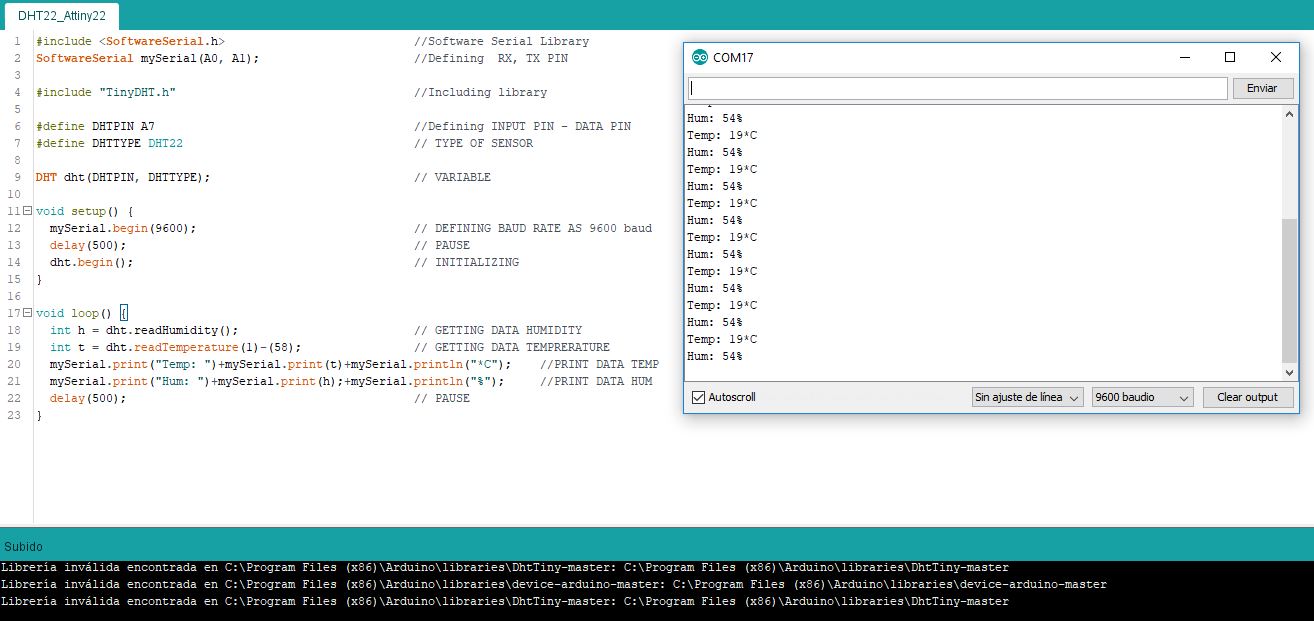Click the 'void loop()' code text
This screenshot has height=621, width=1314.
pos(74,314)
